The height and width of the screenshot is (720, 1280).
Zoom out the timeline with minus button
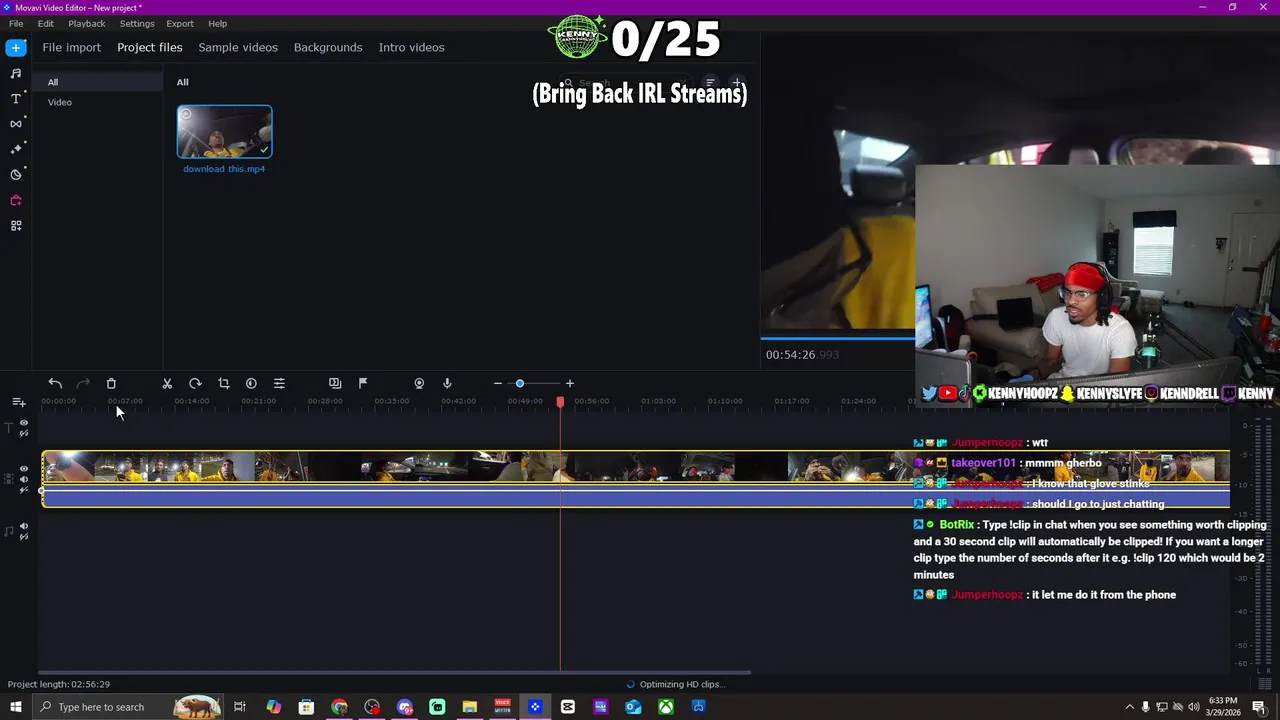pyautogui.click(x=497, y=383)
